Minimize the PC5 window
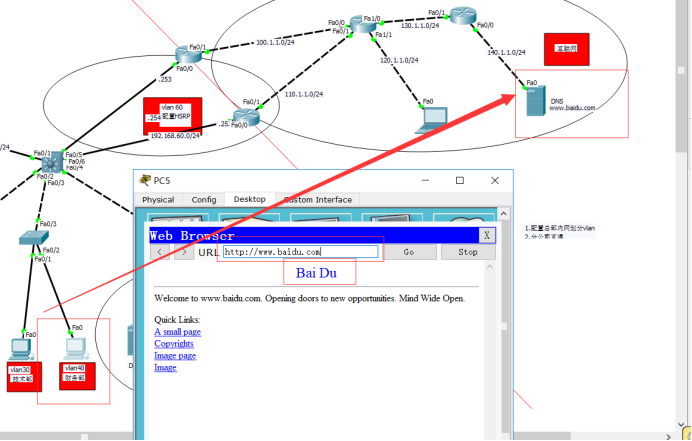This screenshot has height=441, width=692. [425, 180]
